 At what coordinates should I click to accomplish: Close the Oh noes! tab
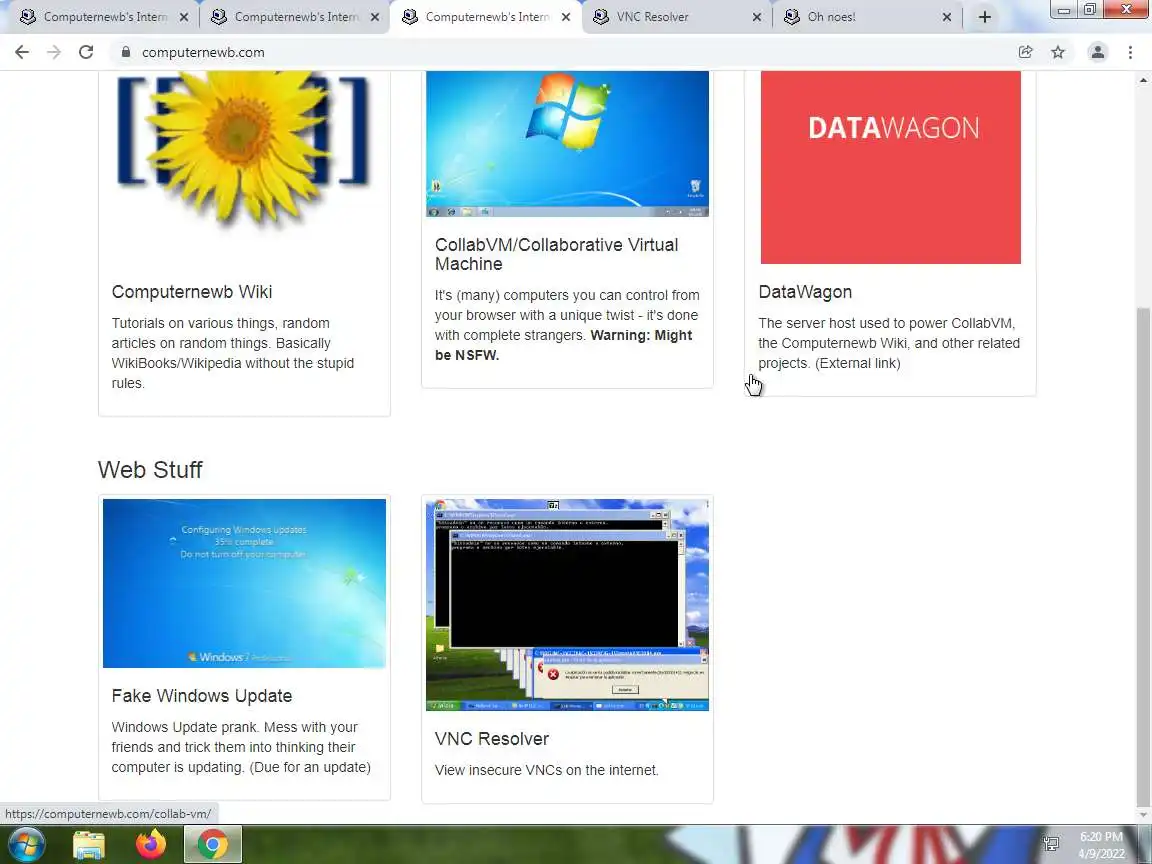947,17
